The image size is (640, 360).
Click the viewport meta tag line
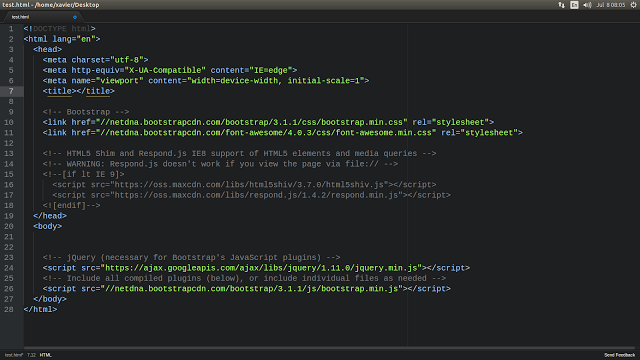[206, 81]
